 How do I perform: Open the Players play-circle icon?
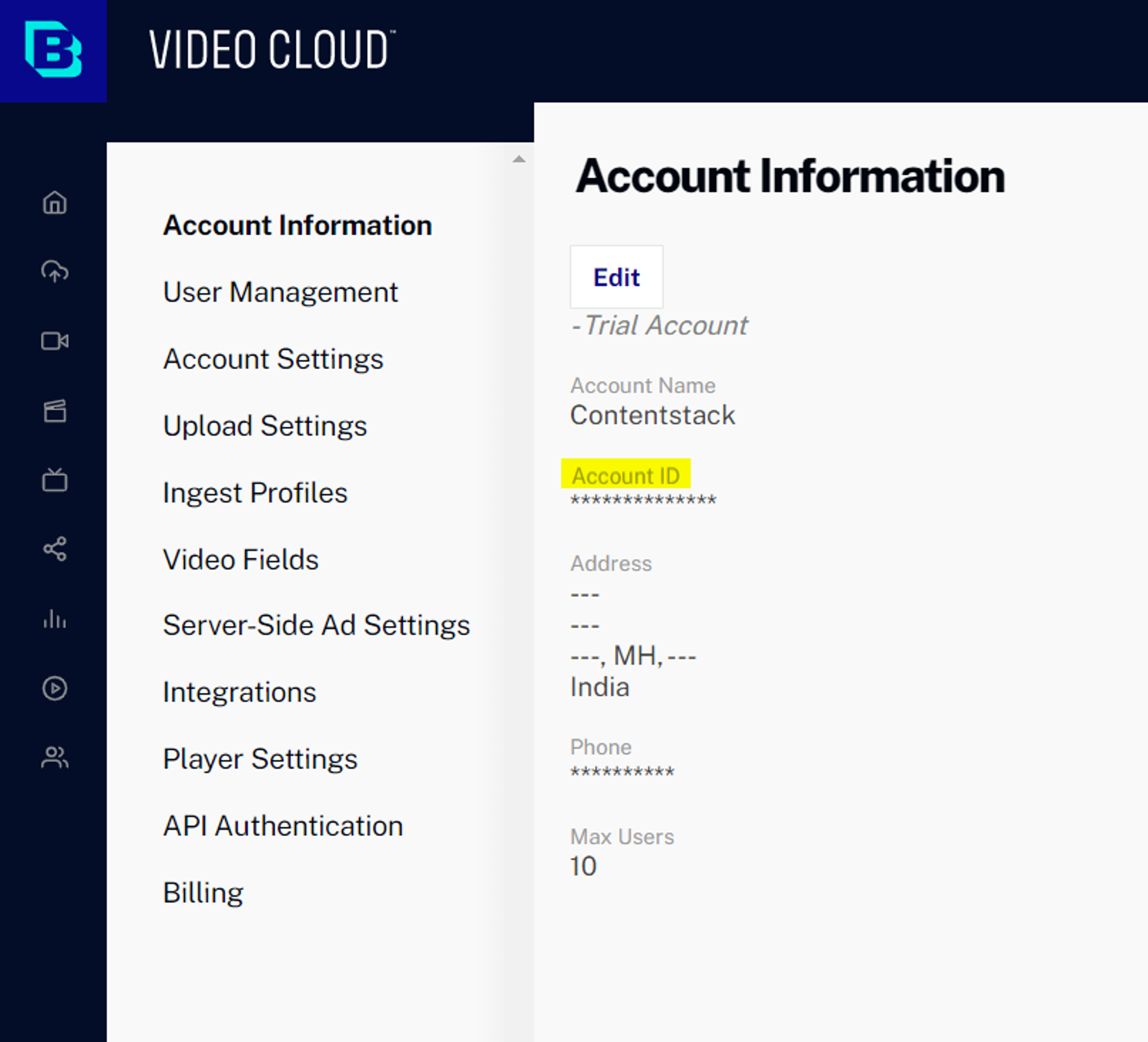55,688
